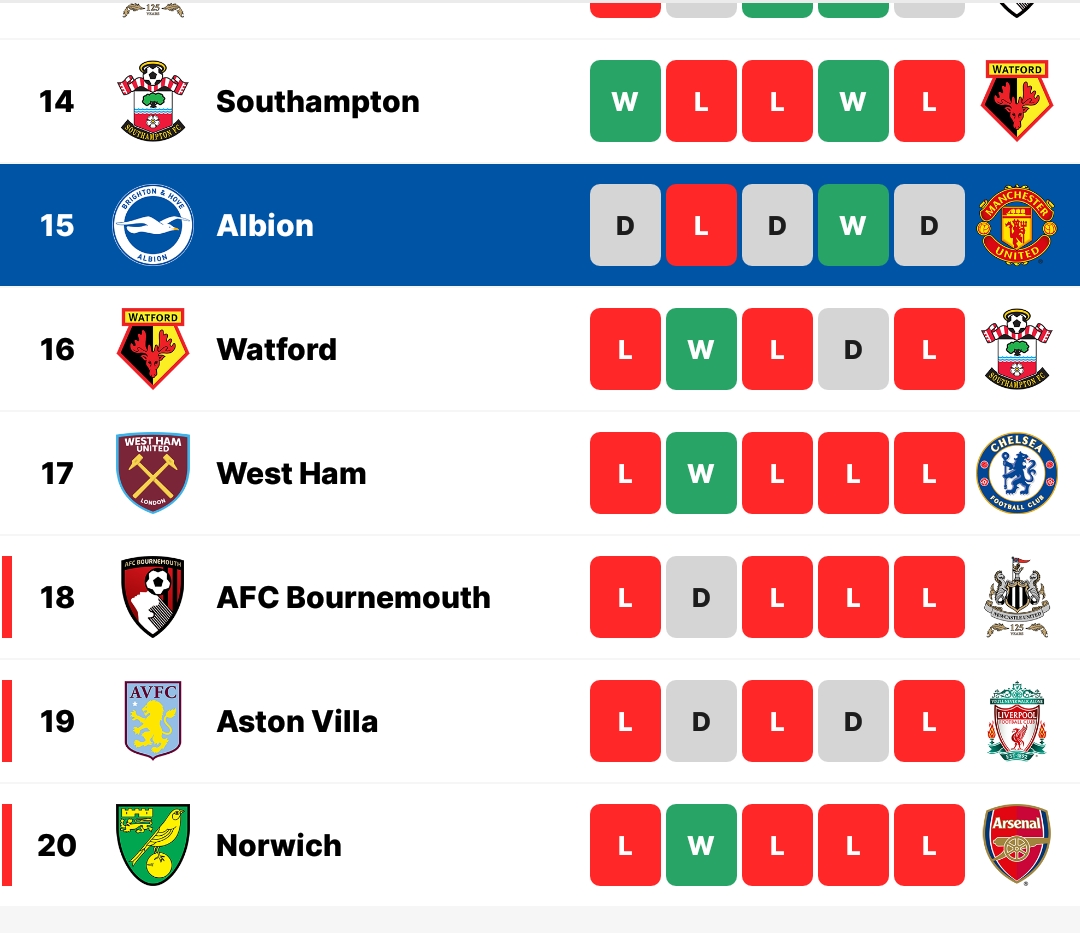The width and height of the screenshot is (1080, 933).
Task: Click the Chelsea next-opponent badge in West Ham row
Action: 1017,473
